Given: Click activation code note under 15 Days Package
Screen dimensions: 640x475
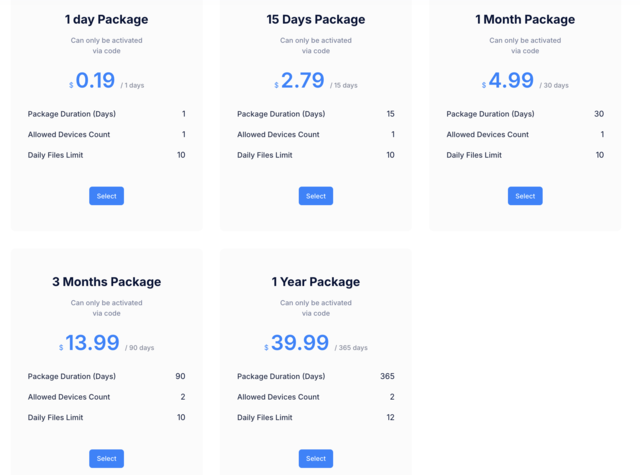Looking at the screenshot, I should tap(316, 45).
